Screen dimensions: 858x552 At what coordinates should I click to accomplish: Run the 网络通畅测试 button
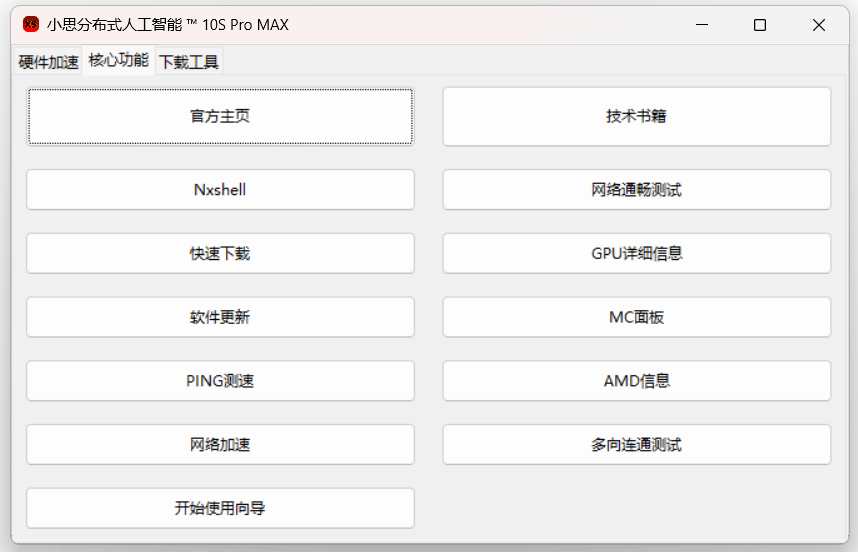click(x=636, y=189)
